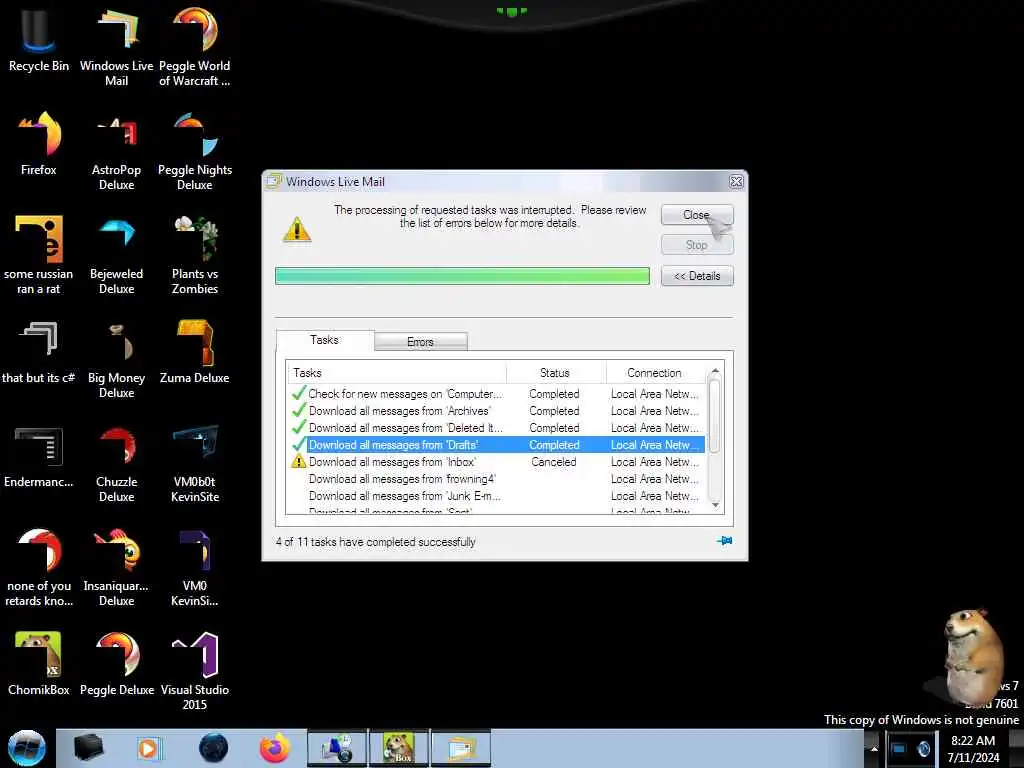Select Big Money Deluxe desktop icon
The image size is (1024, 768).
click(x=116, y=359)
